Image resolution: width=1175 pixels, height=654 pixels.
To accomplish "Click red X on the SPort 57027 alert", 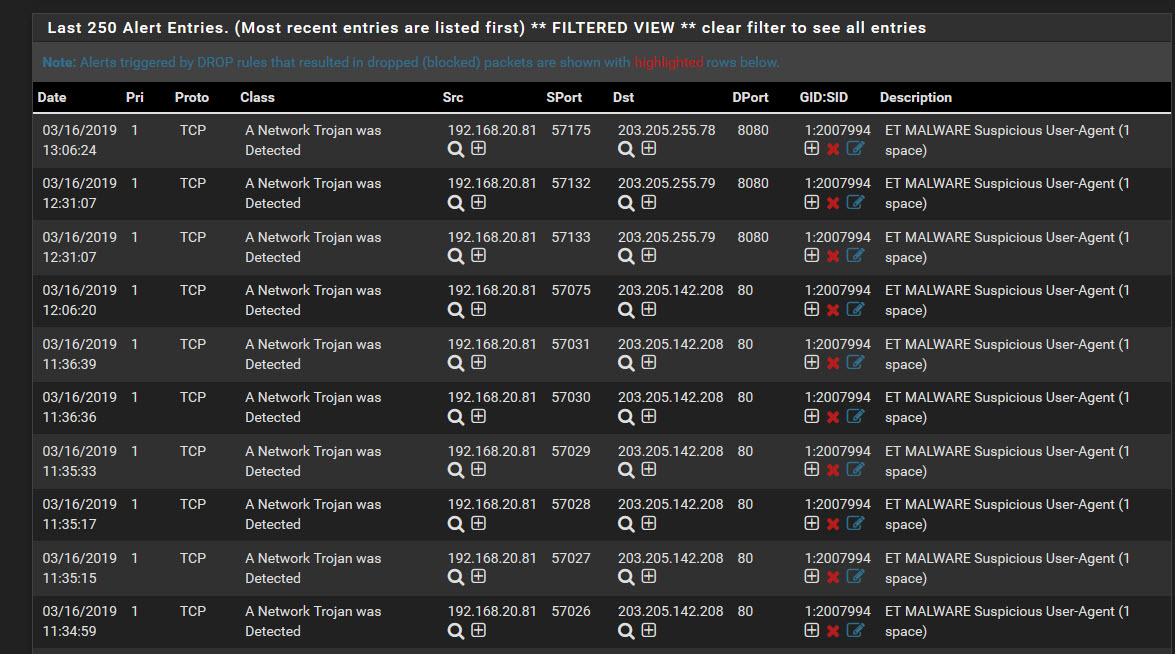I will pyautogui.click(x=833, y=577).
